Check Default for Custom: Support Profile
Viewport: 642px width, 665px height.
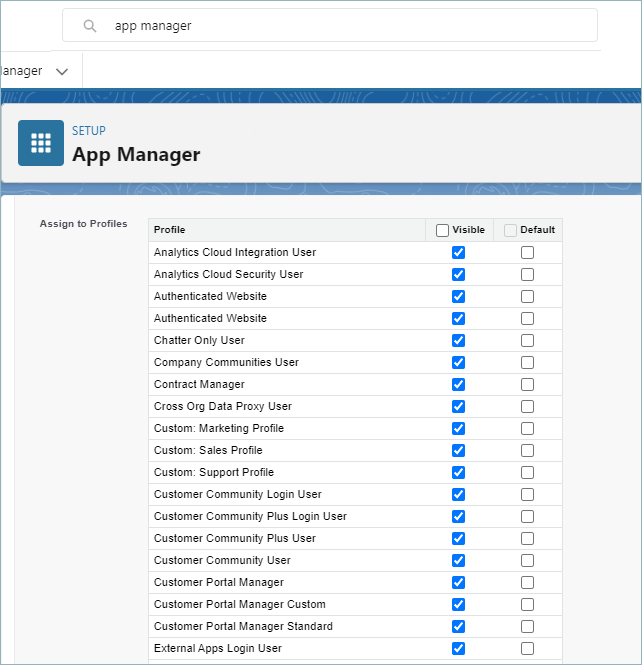[x=528, y=472]
